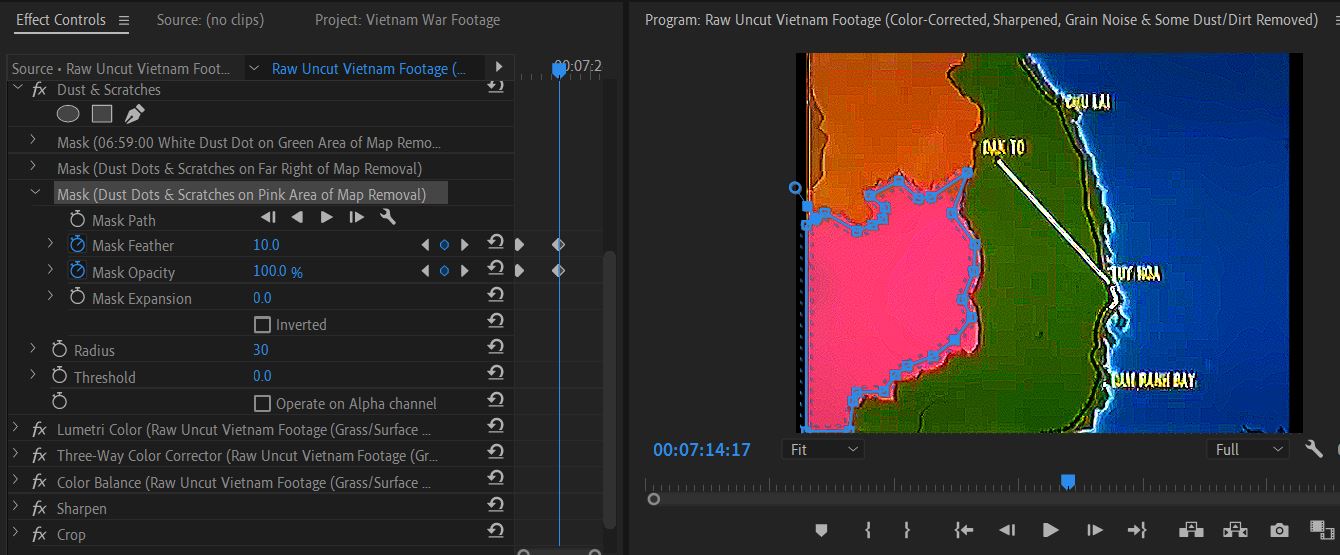
Task: Open Program Monitor settings wrench
Action: coord(1314,449)
